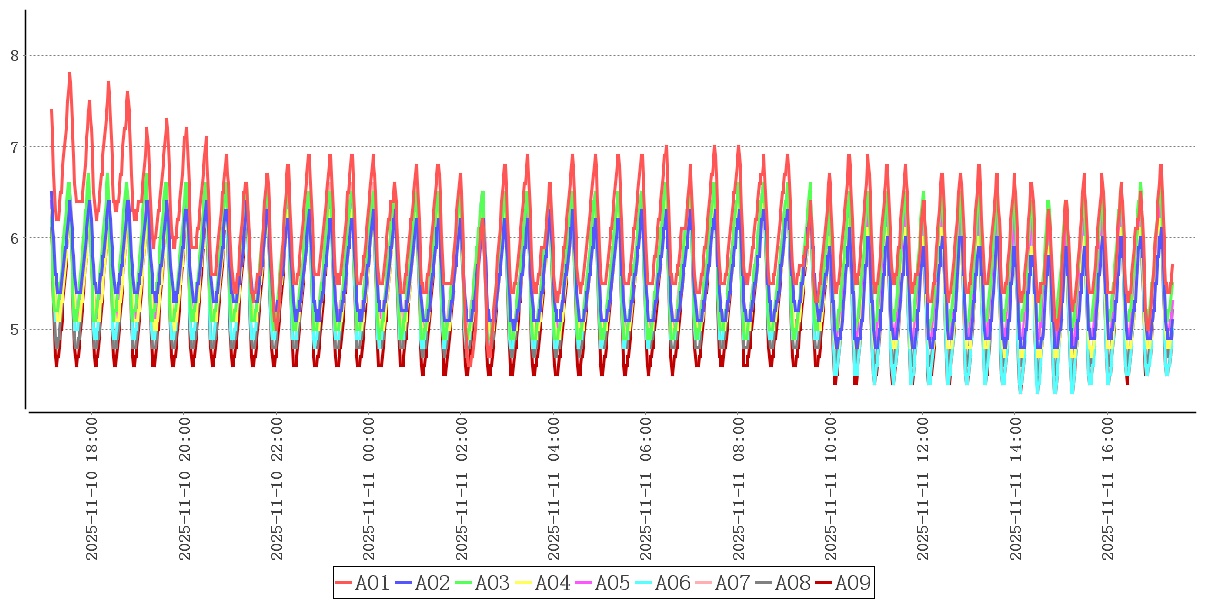Select the 2025-11-11 04:00 time label
The height and width of the screenshot is (600, 1207).
[x=554, y=489]
